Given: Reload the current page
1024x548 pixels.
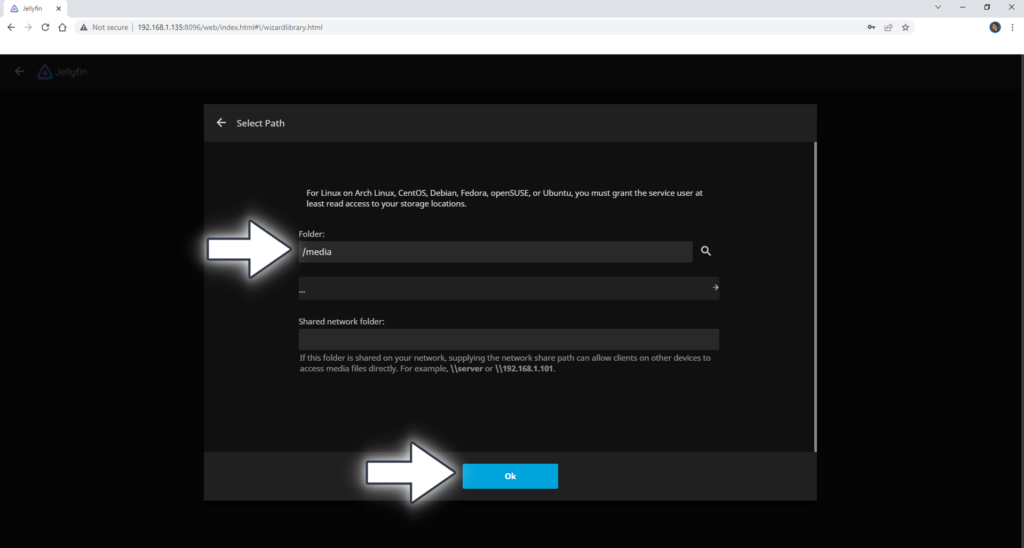Looking at the screenshot, I should point(45,27).
